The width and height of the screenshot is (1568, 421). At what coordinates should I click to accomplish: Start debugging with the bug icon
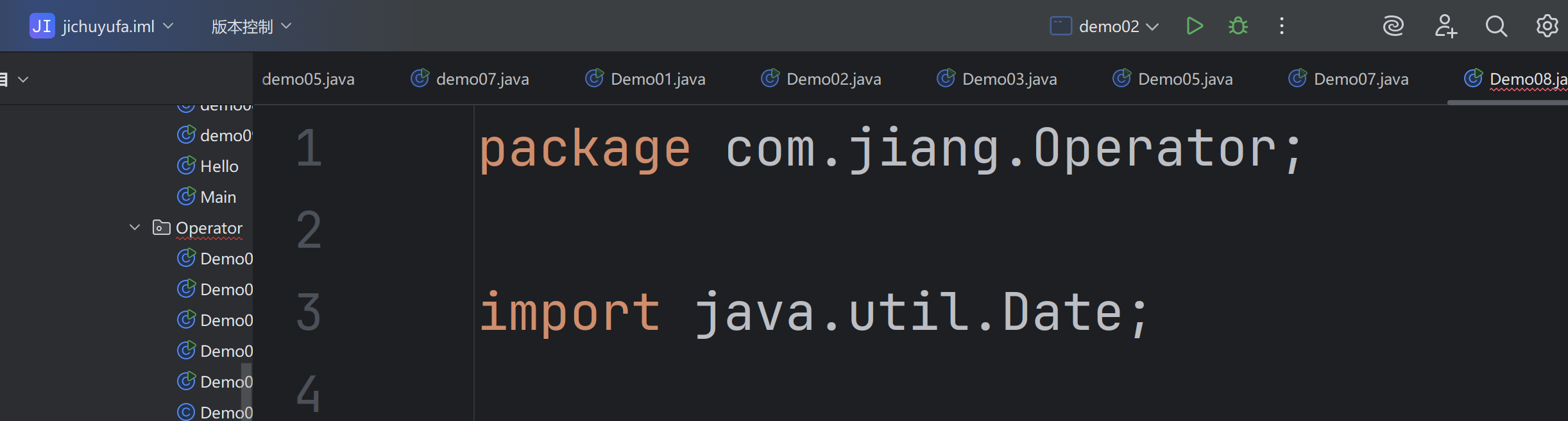click(x=1238, y=26)
